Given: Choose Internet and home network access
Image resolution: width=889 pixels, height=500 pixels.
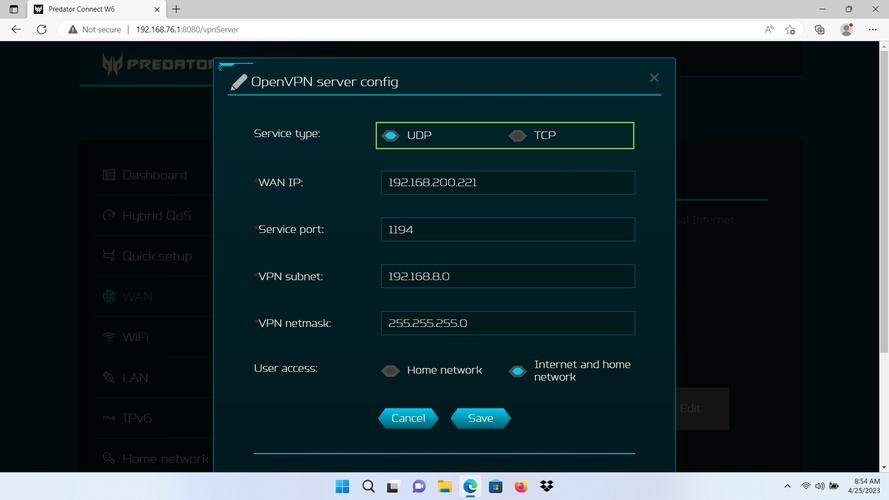Looking at the screenshot, I should (x=517, y=371).
